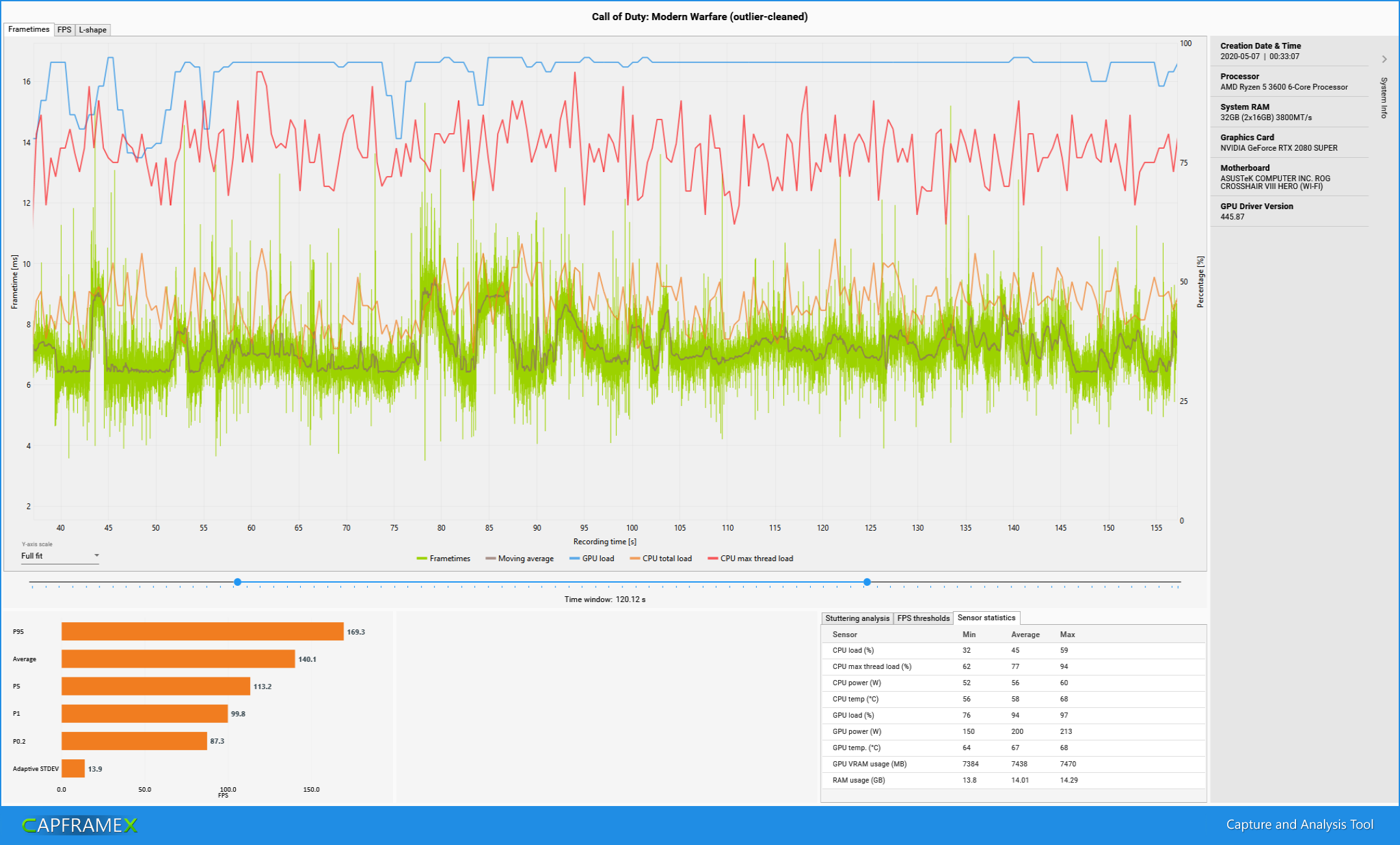Switch to the FPS tab
Viewport: 1400px width, 845px height.
click(x=64, y=30)
